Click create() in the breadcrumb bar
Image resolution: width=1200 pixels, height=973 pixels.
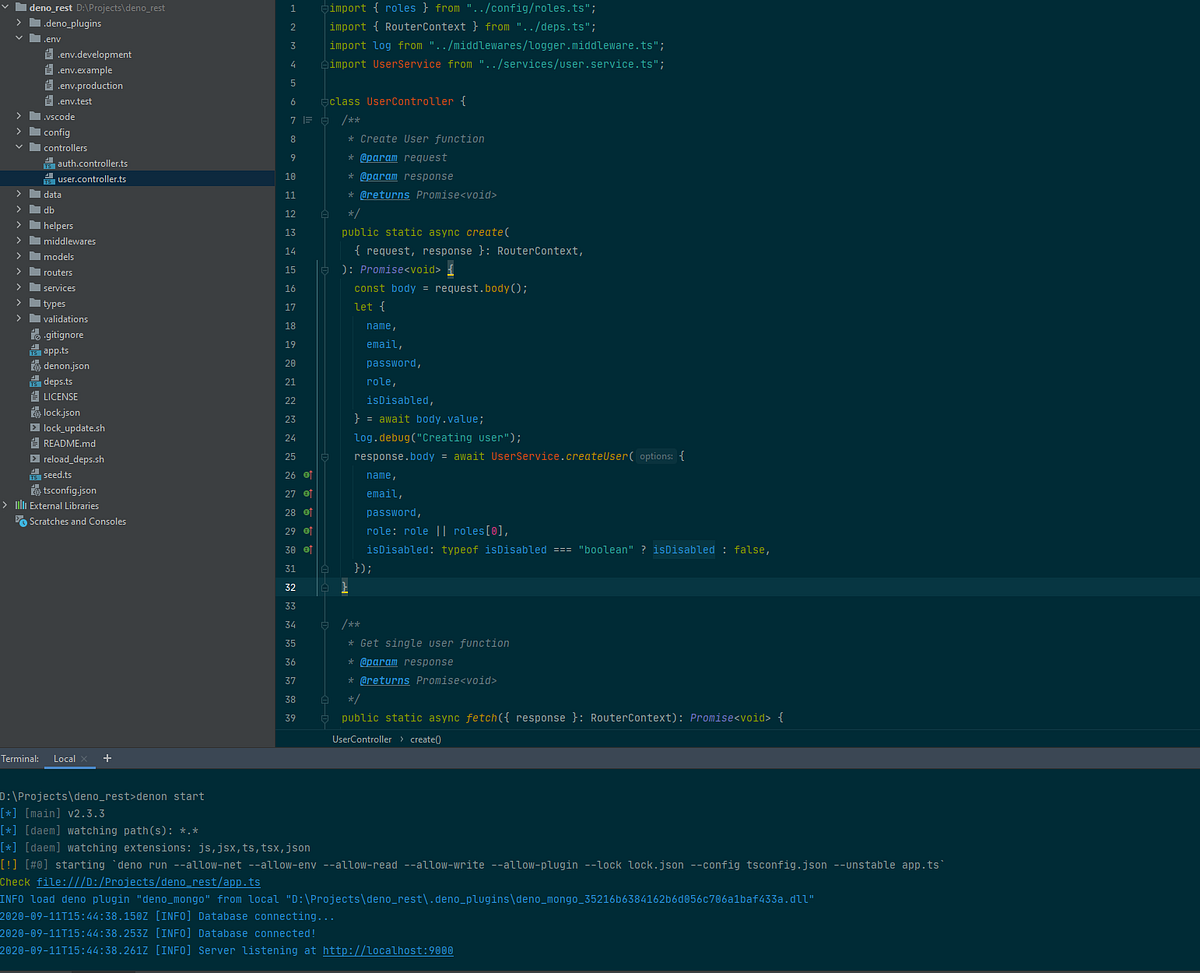[424, 739]
